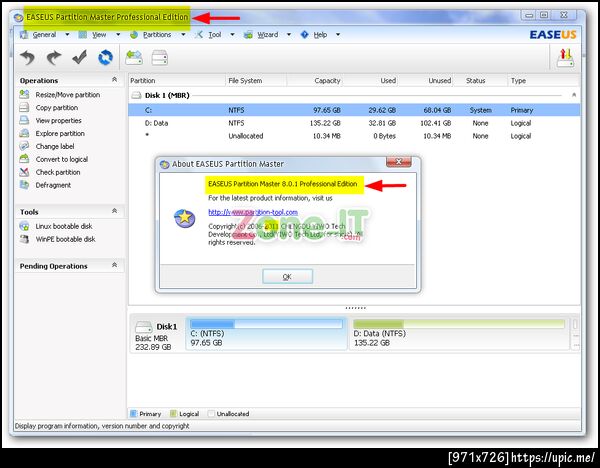Collapse the Disk 1 (MBR) group
Viewport: 600px width, 468px height.
574,95
